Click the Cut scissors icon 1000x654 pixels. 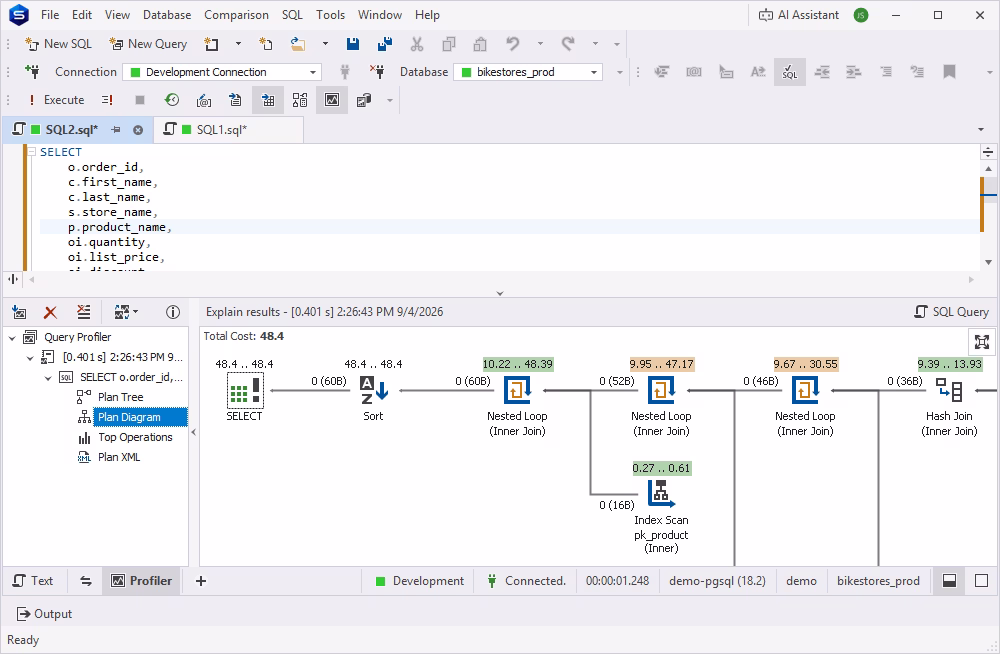(417, 43)
